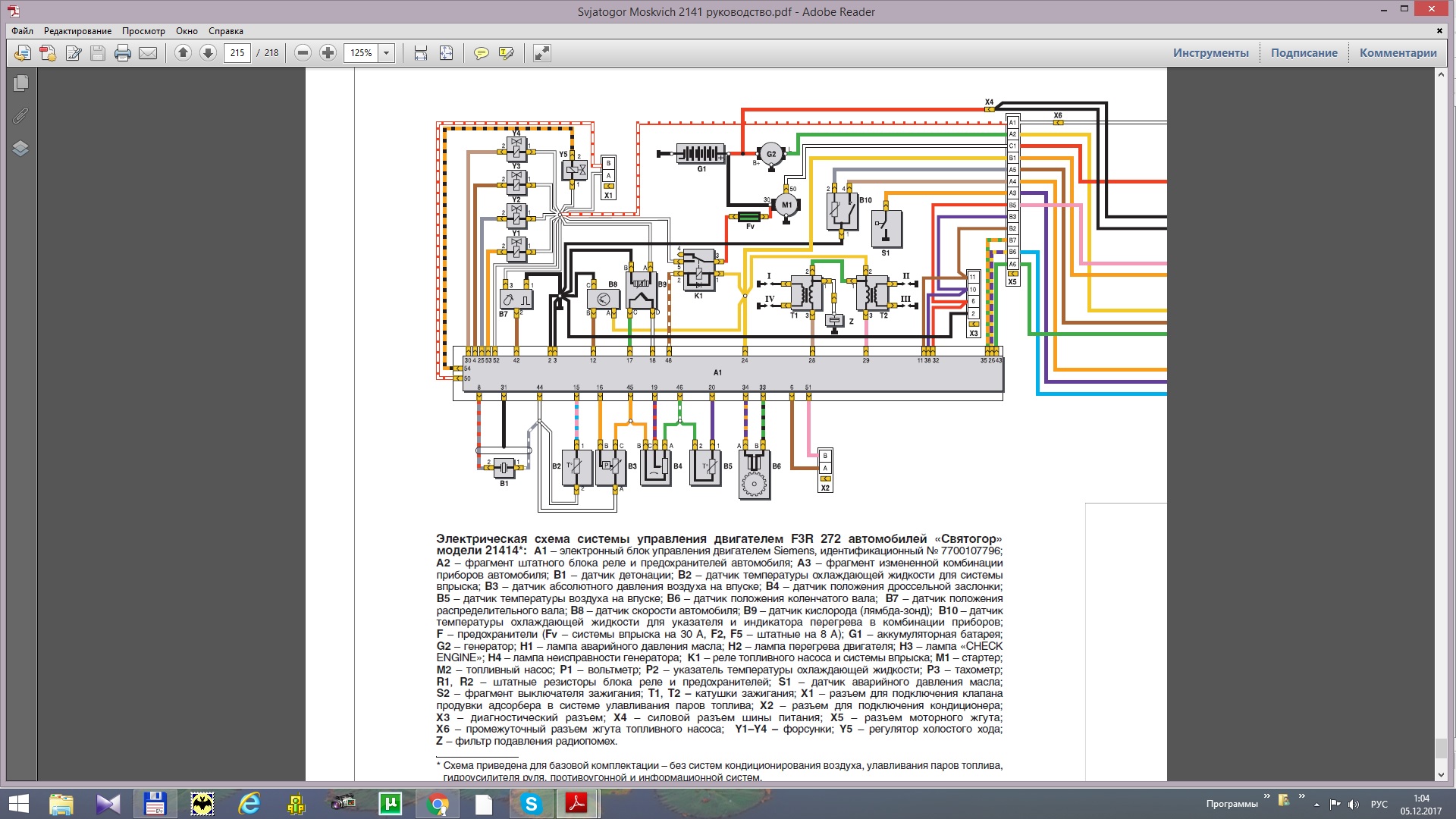
Task: Toggle layers side panel
Action: (20, 148)
